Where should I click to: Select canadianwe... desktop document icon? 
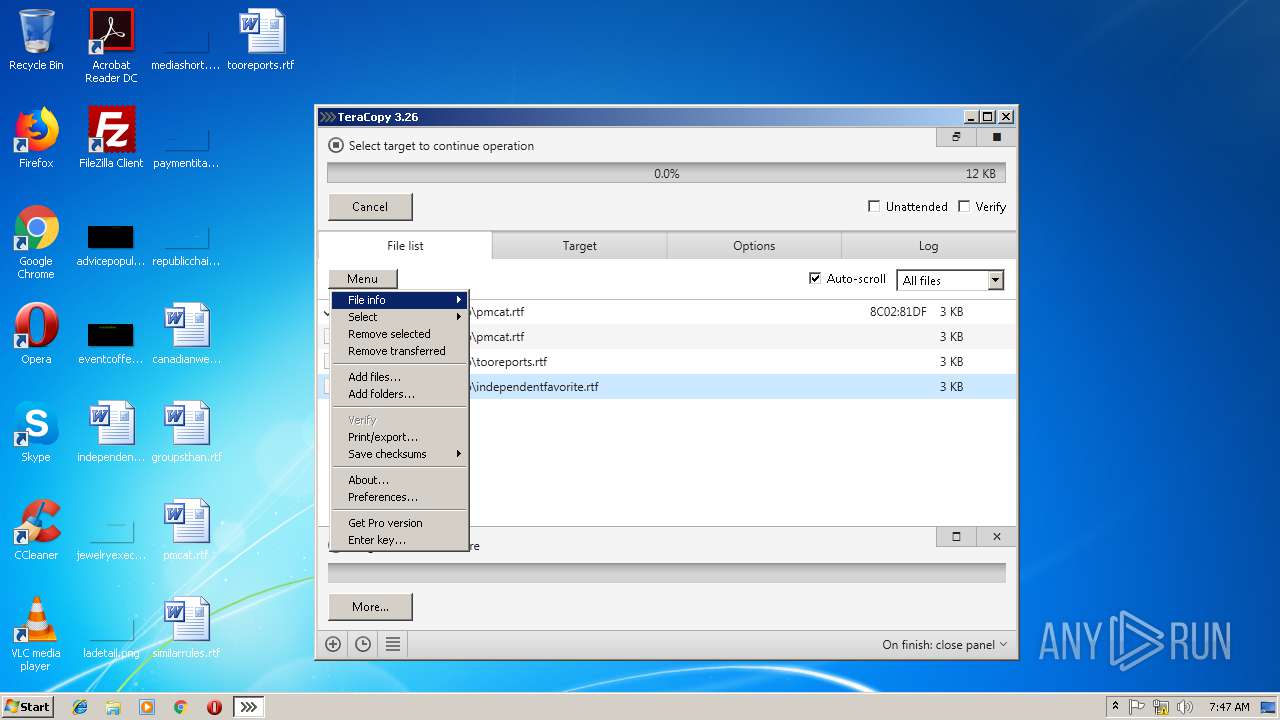tap(186, 334)
